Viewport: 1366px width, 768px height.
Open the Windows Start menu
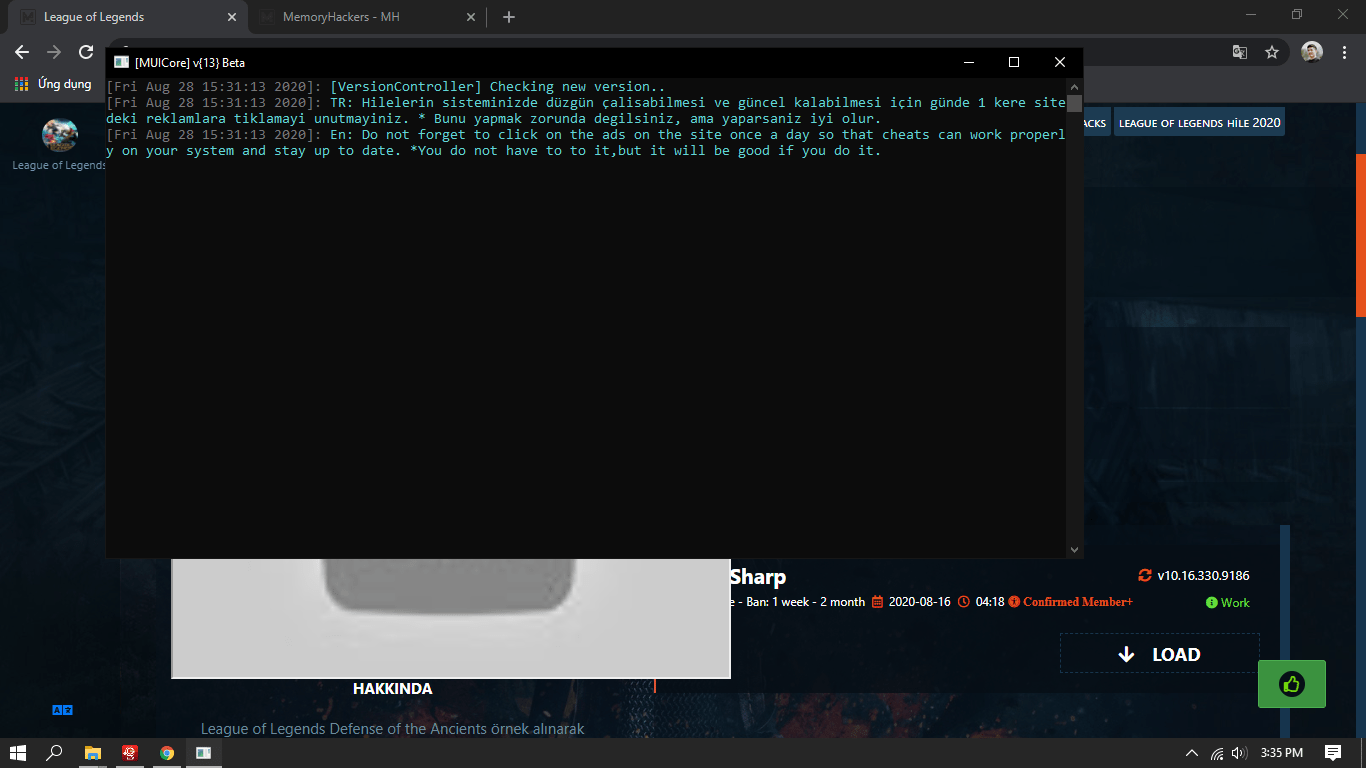coord(18,753)
